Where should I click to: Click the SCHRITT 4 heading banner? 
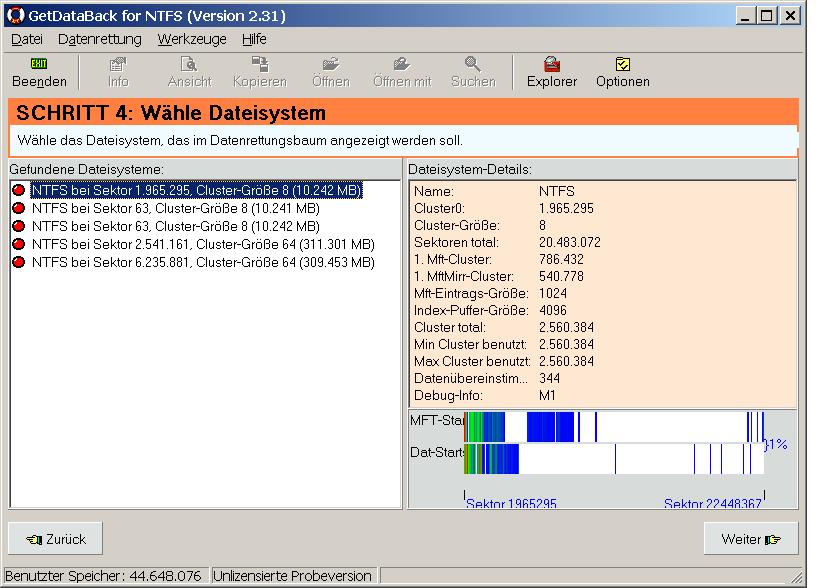403,112
